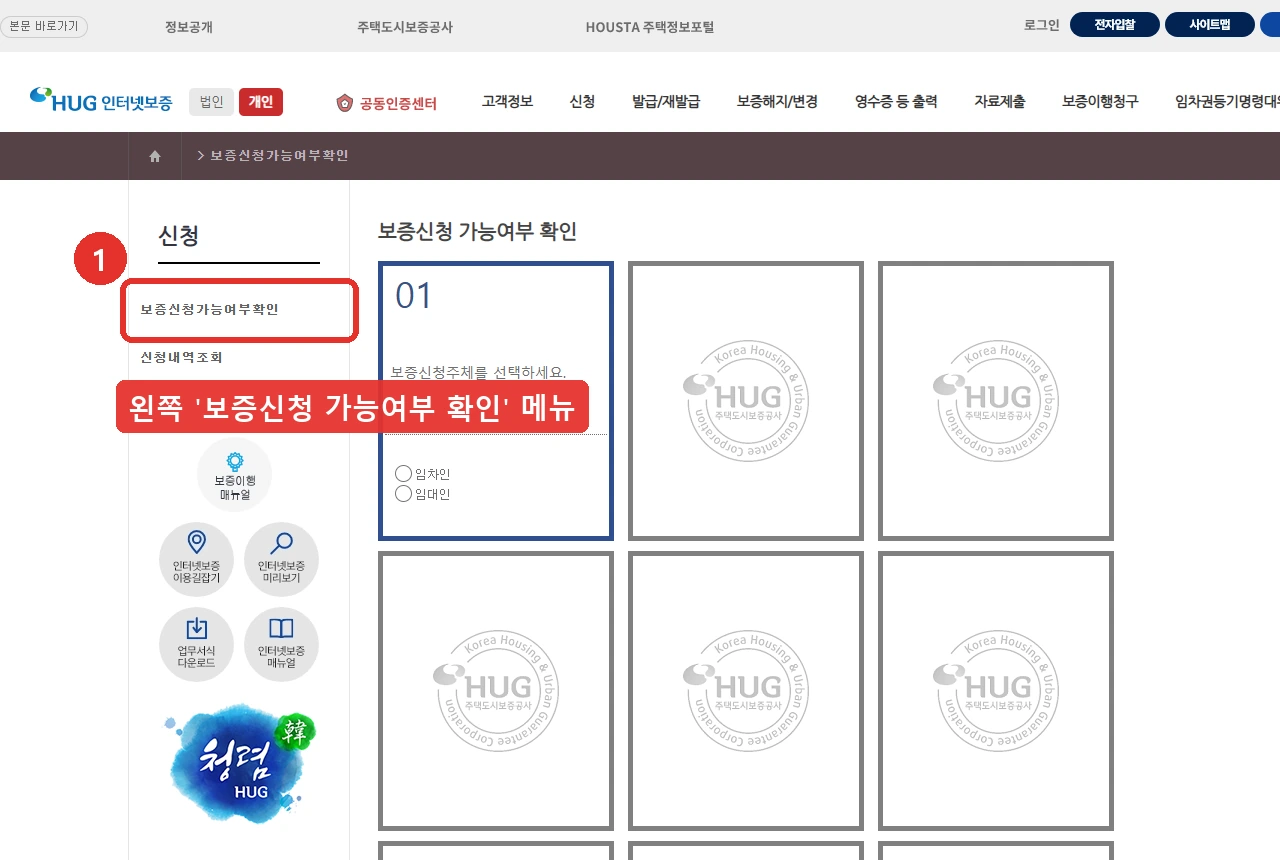The width and height of the screenshot is (1280, 860).
Task: Open the 신청 top menu
Action: pyautogui.click(x=582, y=101)
